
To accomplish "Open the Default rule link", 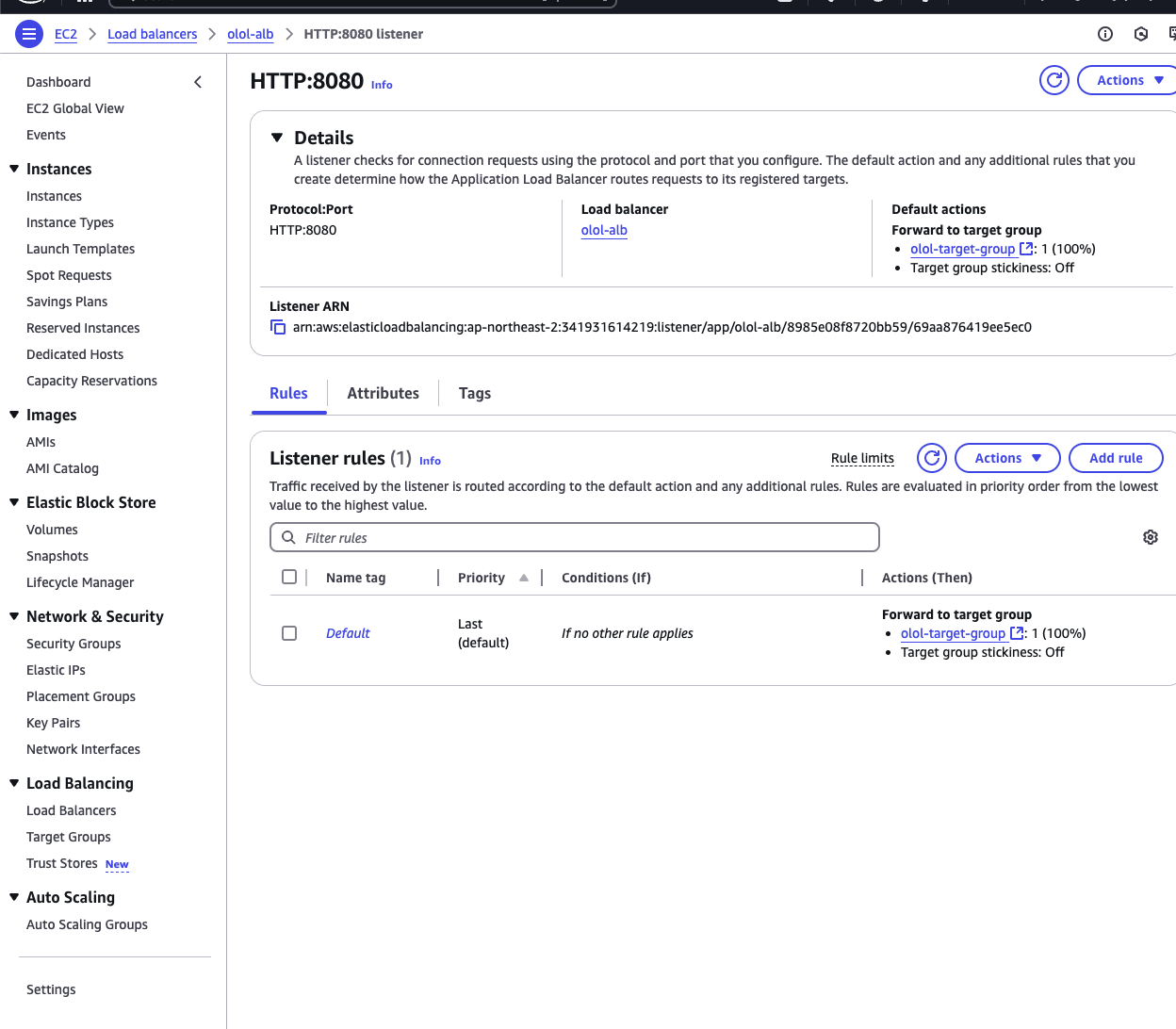I will (x=348, y=633).
